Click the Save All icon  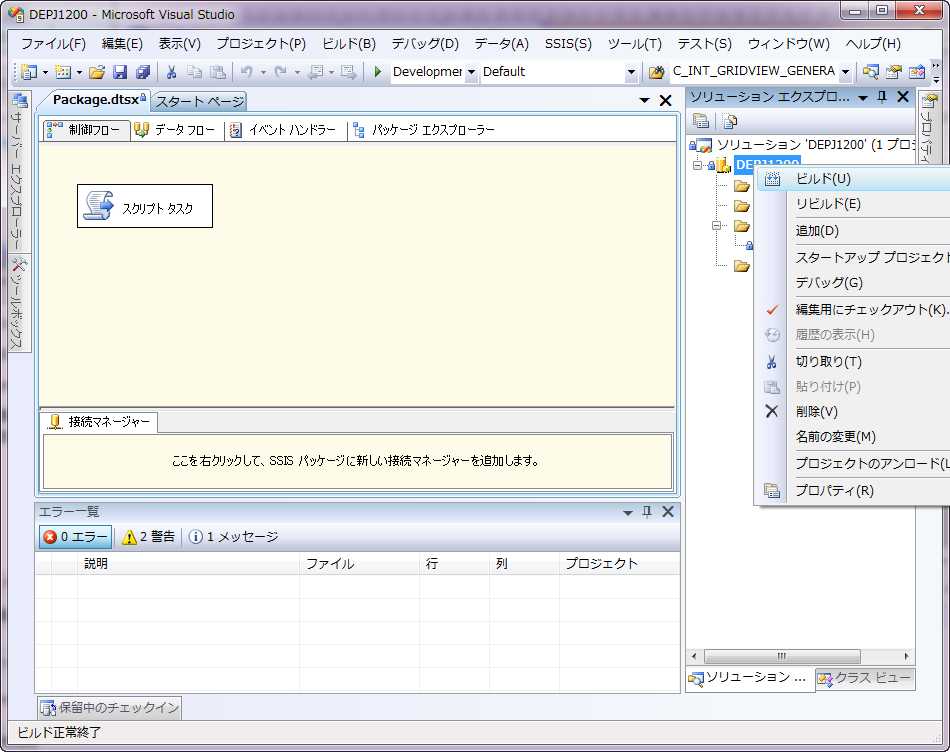click(143, 72)
